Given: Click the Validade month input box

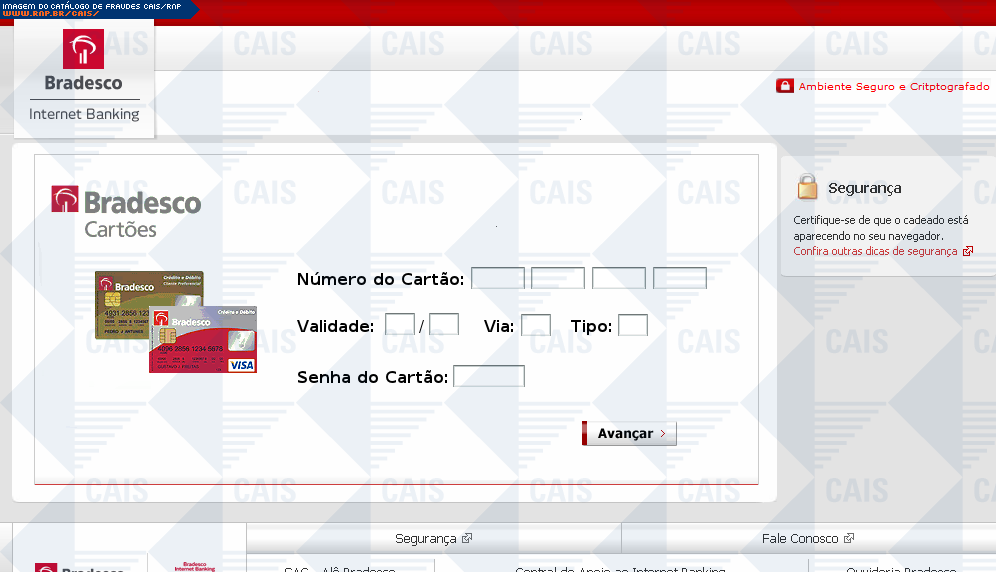Looking at the screenshot, I should tap(400, 325).
